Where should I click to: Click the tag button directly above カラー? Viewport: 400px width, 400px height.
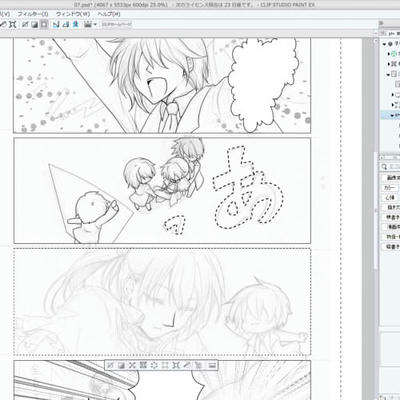391,178
